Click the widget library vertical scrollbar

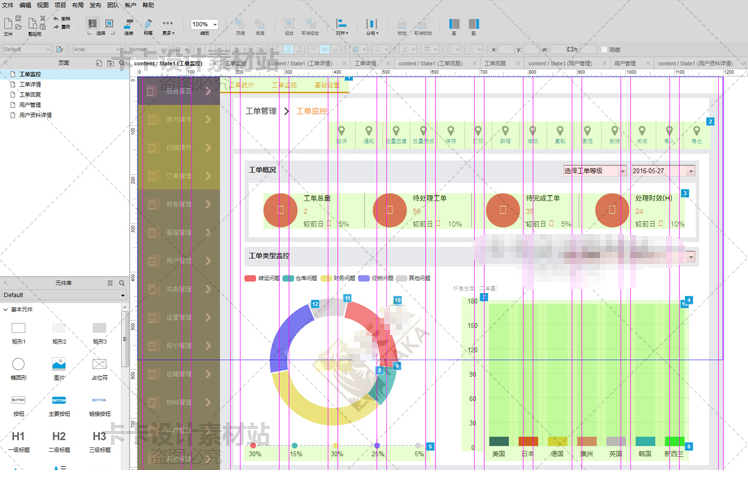[x=125, y=339]
